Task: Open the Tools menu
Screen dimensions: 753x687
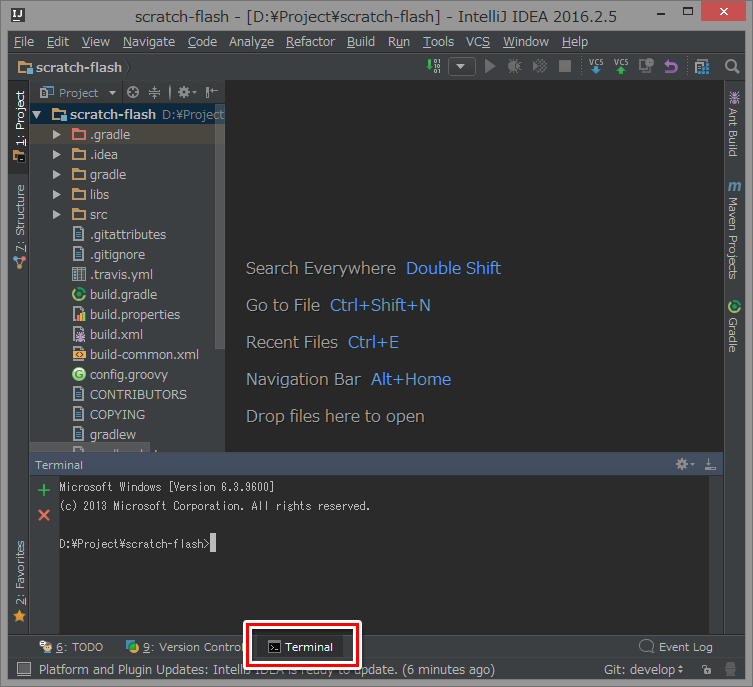Action: point(438,42)
